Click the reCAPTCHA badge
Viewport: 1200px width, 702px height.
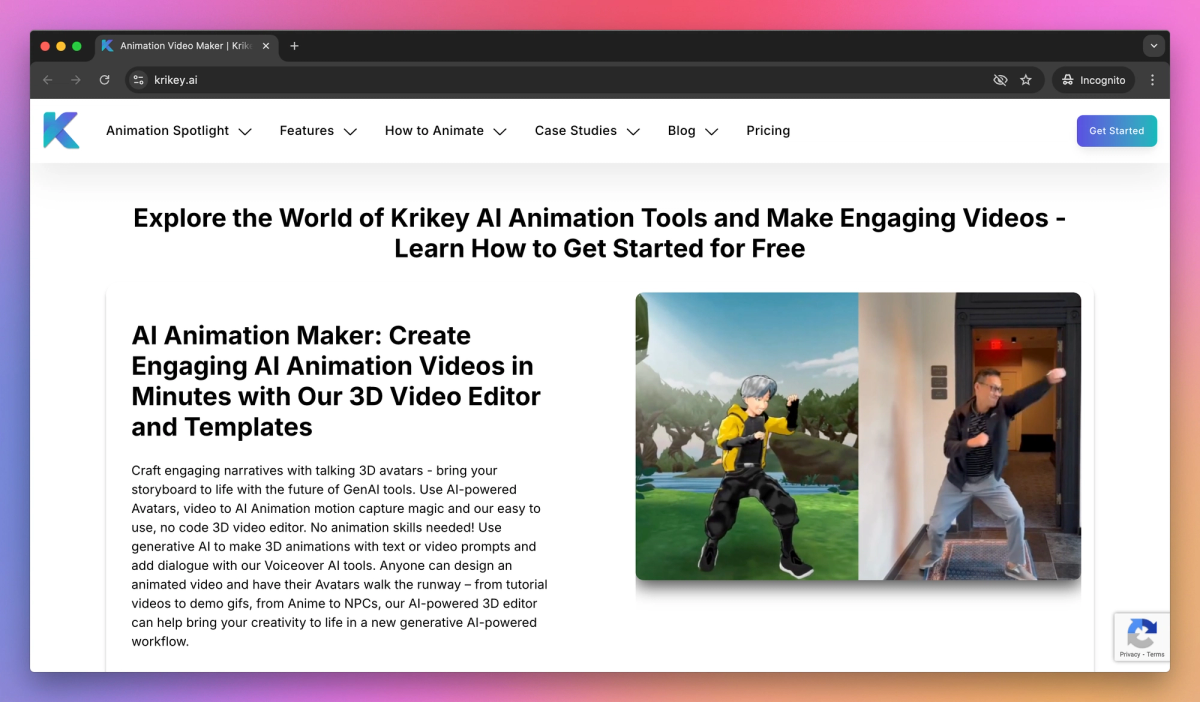(x=1142, y=637)
